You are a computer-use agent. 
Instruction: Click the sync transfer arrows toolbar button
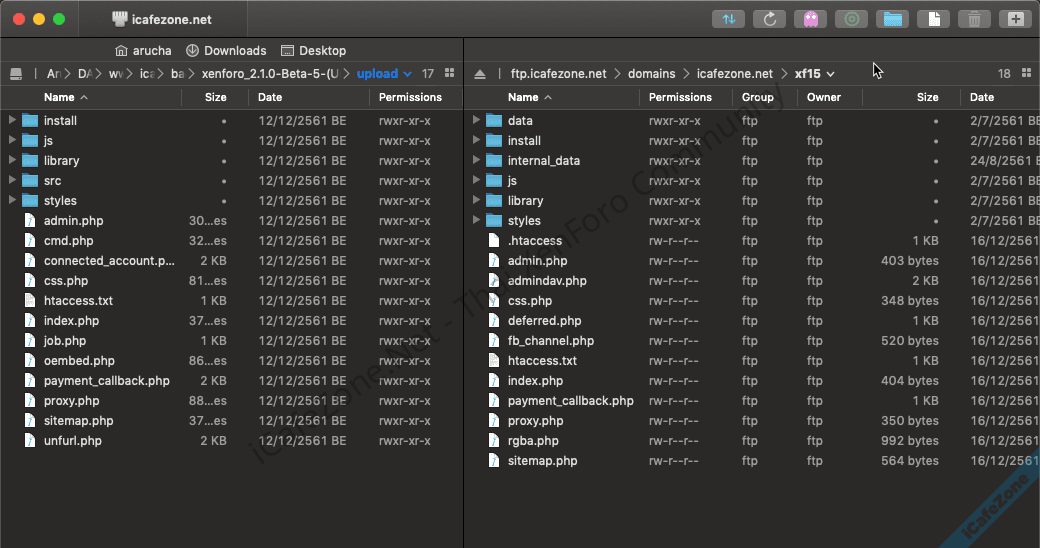tap(728, 19)
